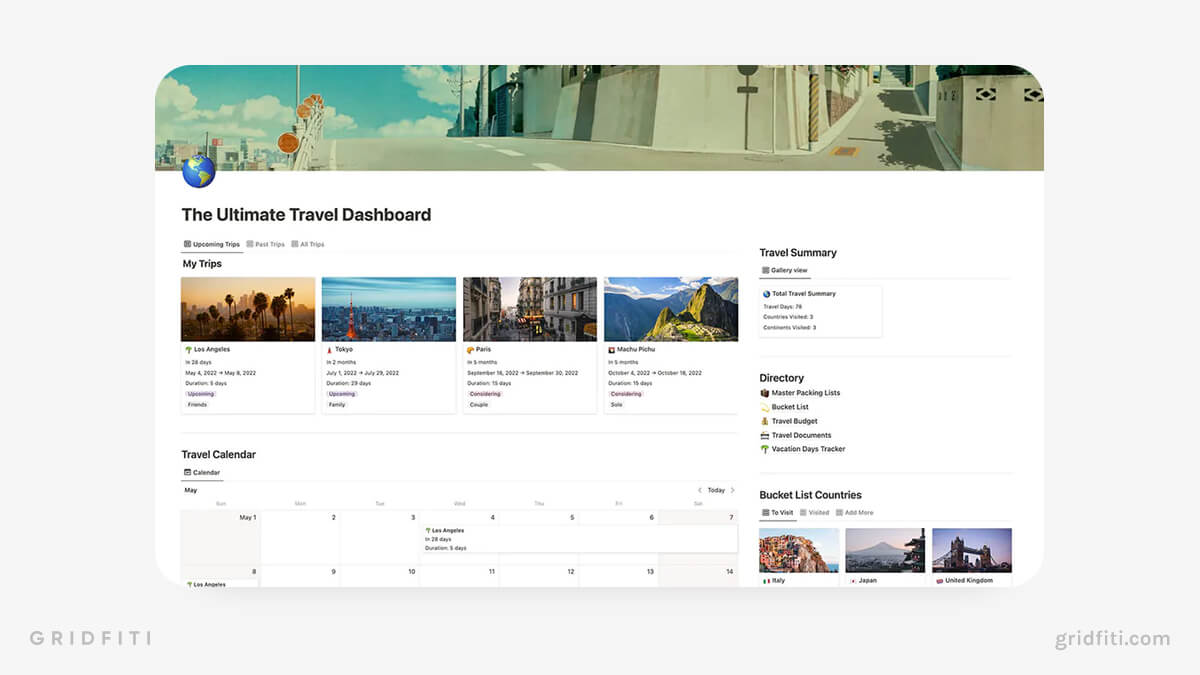Open the Machu Pichu trip card thumbnail

[671, 308]
